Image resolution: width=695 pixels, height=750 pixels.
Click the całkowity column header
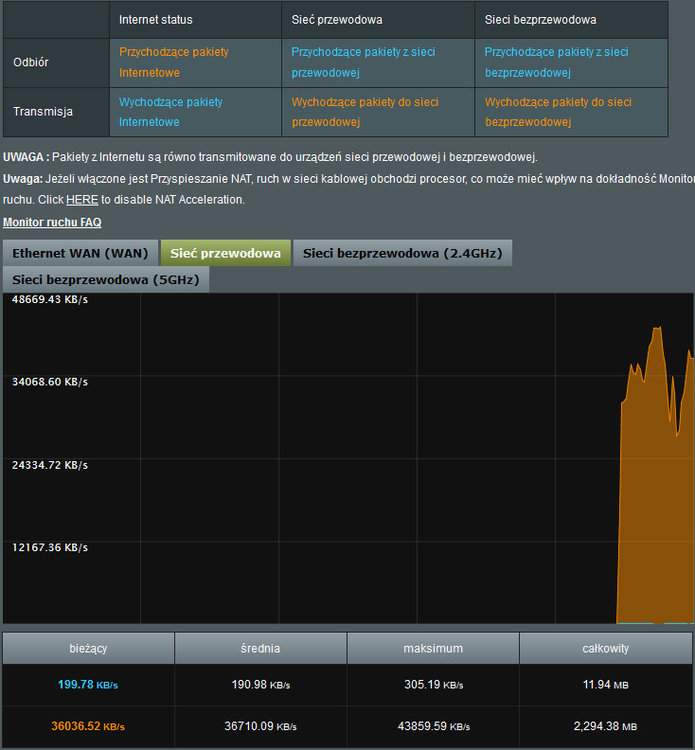[606, 649]
